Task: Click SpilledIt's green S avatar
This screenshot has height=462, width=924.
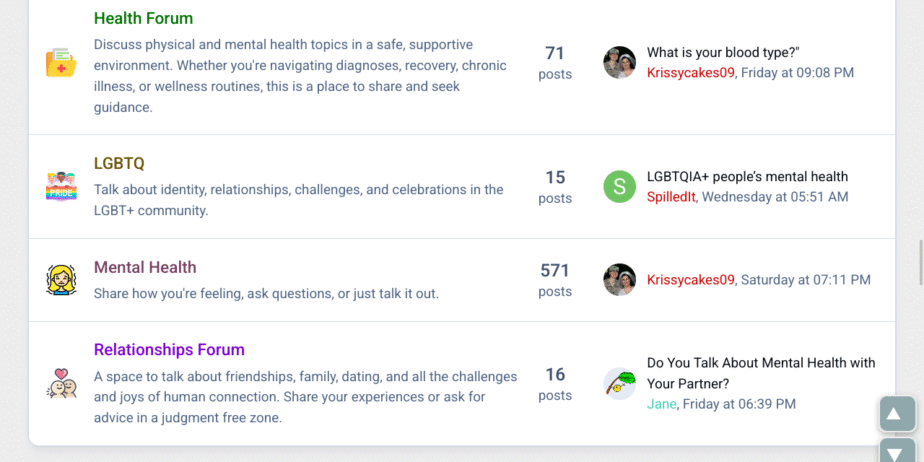Action: [620, 187]
